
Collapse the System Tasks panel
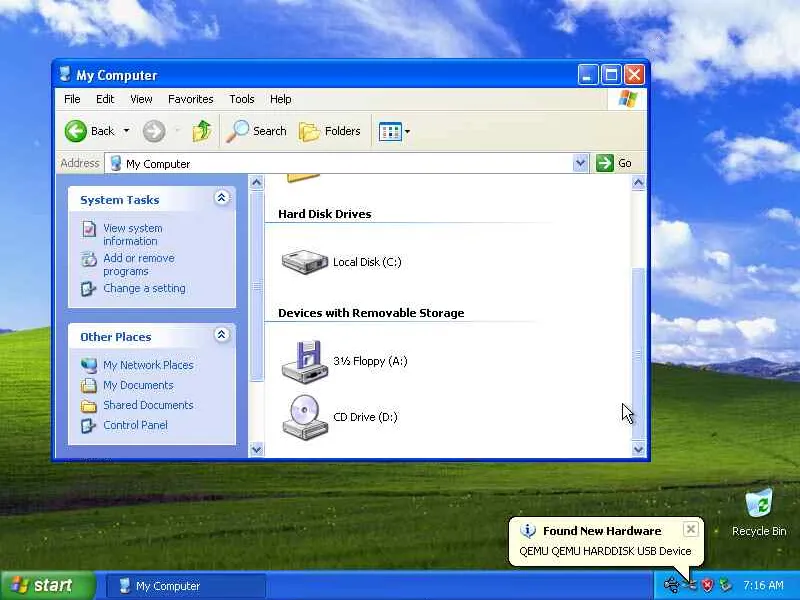pos(221,198)
